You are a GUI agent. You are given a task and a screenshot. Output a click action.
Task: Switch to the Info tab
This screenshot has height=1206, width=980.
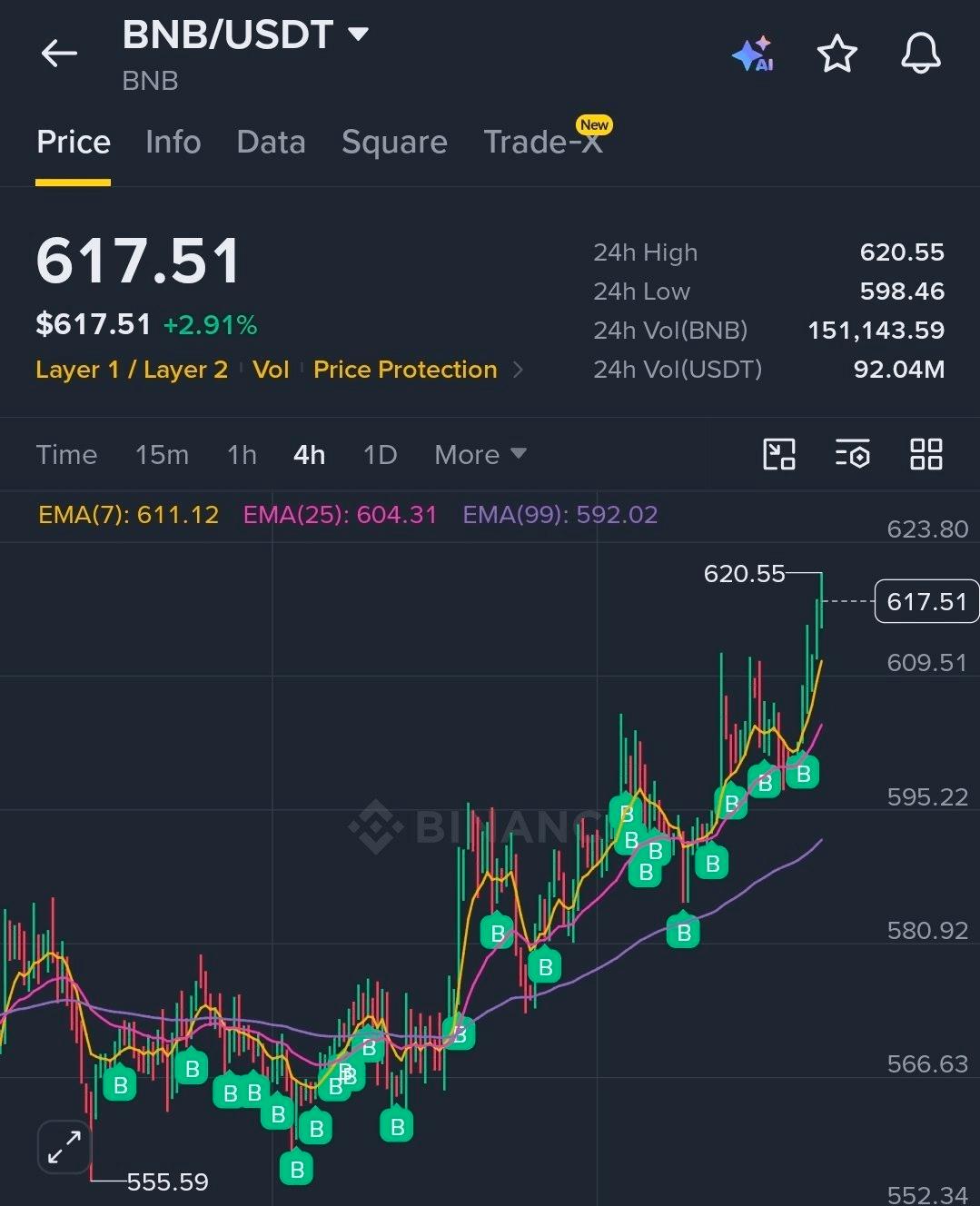(173, 143)
